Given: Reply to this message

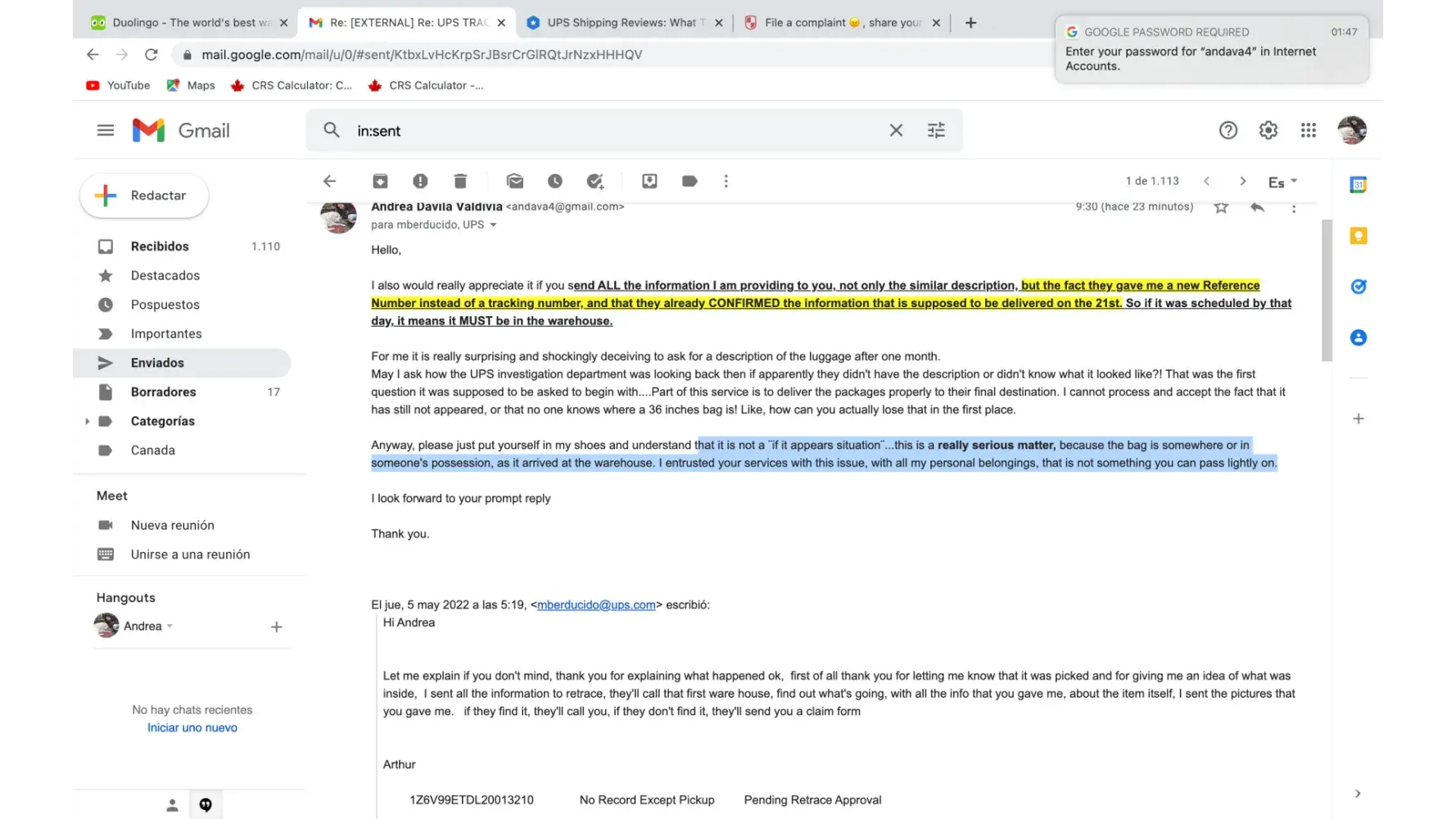Looking at the screenshot, I should [1257, 207].
